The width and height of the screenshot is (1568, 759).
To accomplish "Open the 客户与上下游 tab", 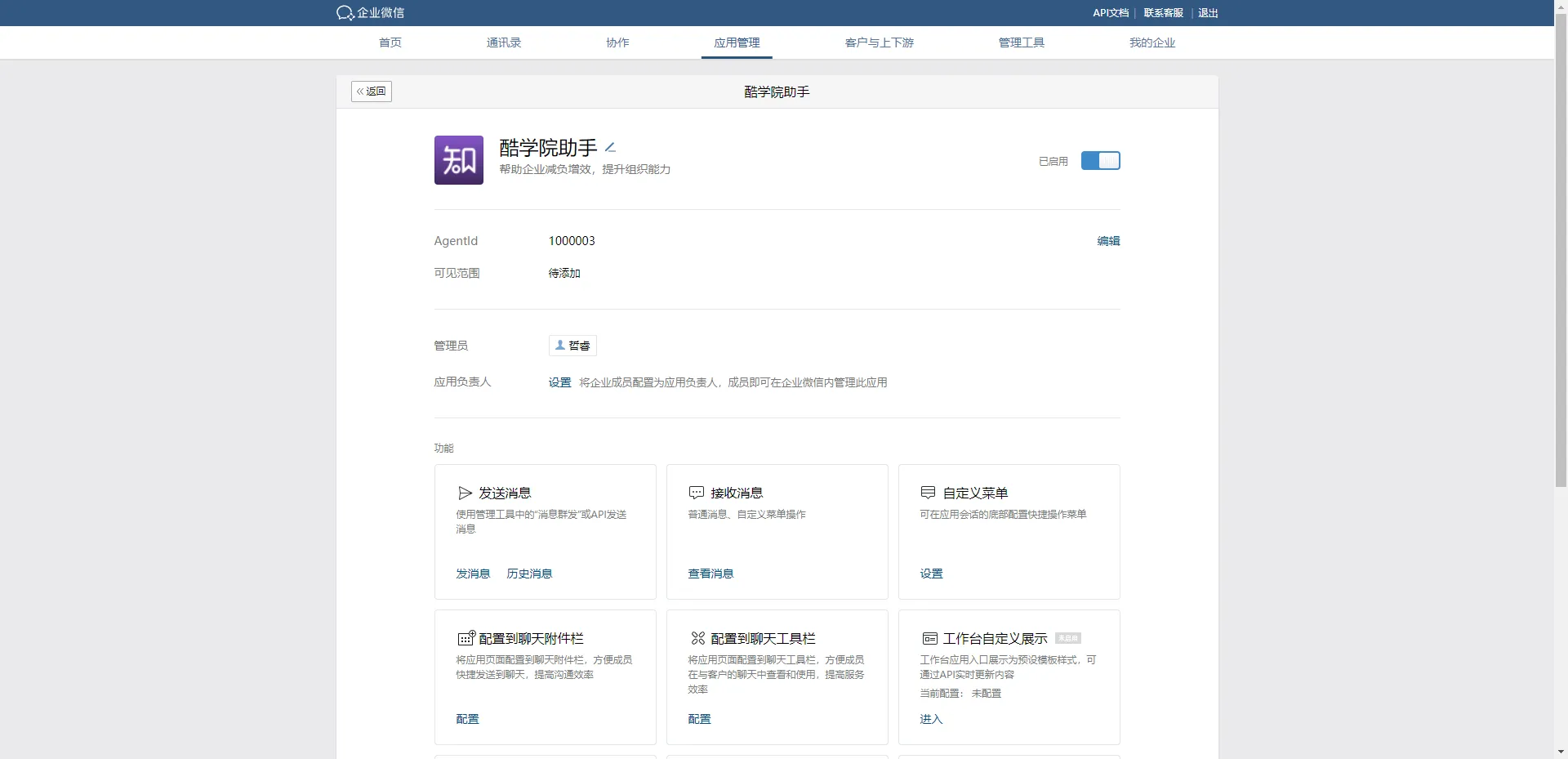I will click(x=880, y=42).
